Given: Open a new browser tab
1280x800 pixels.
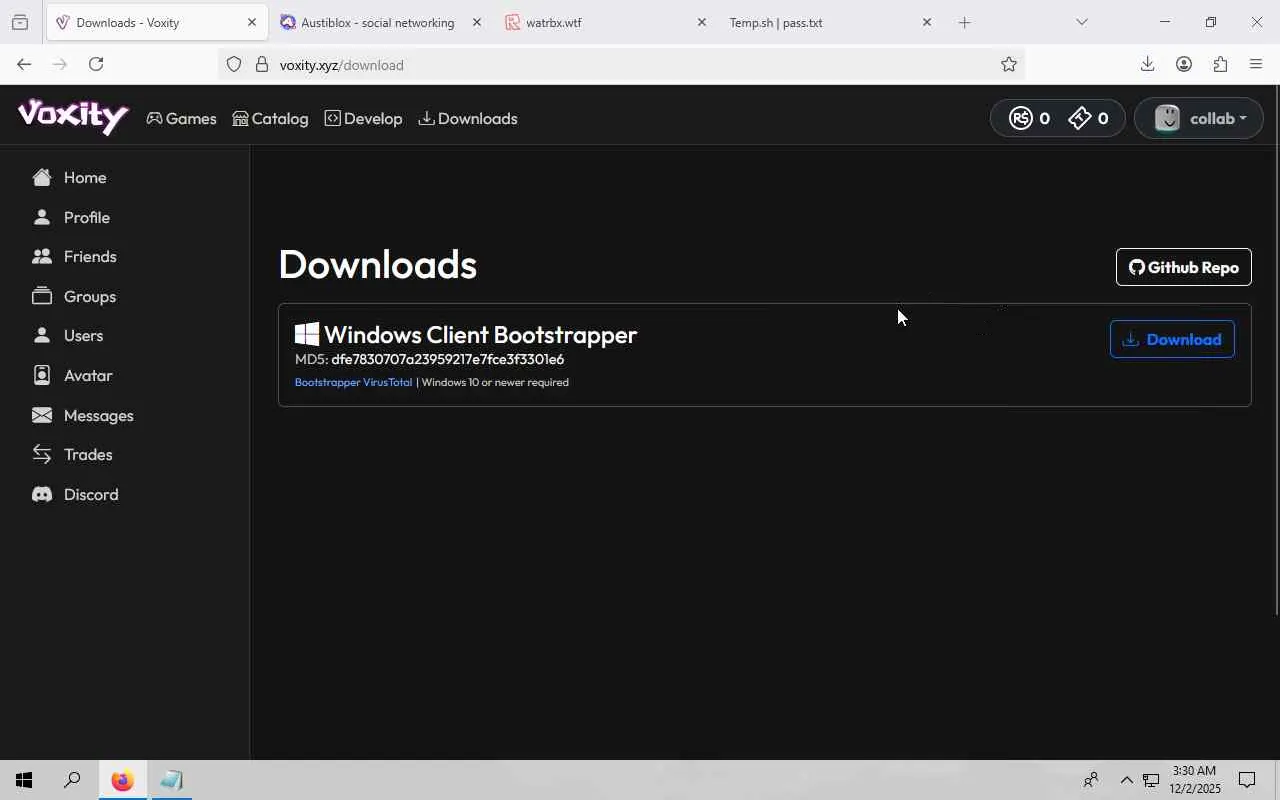Looking at the screenshot, I should (x=965, y=22).
